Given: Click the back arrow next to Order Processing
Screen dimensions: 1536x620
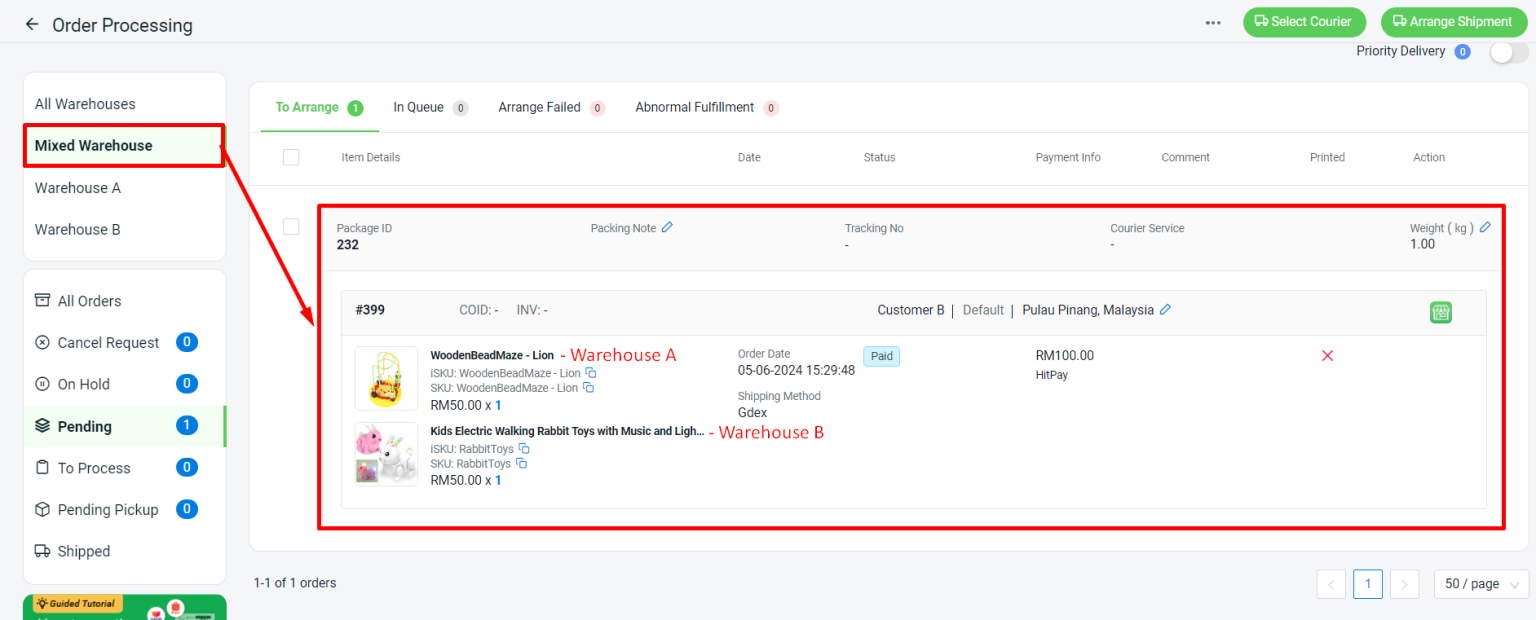Looking at the screenshot, I should [31, 23].
